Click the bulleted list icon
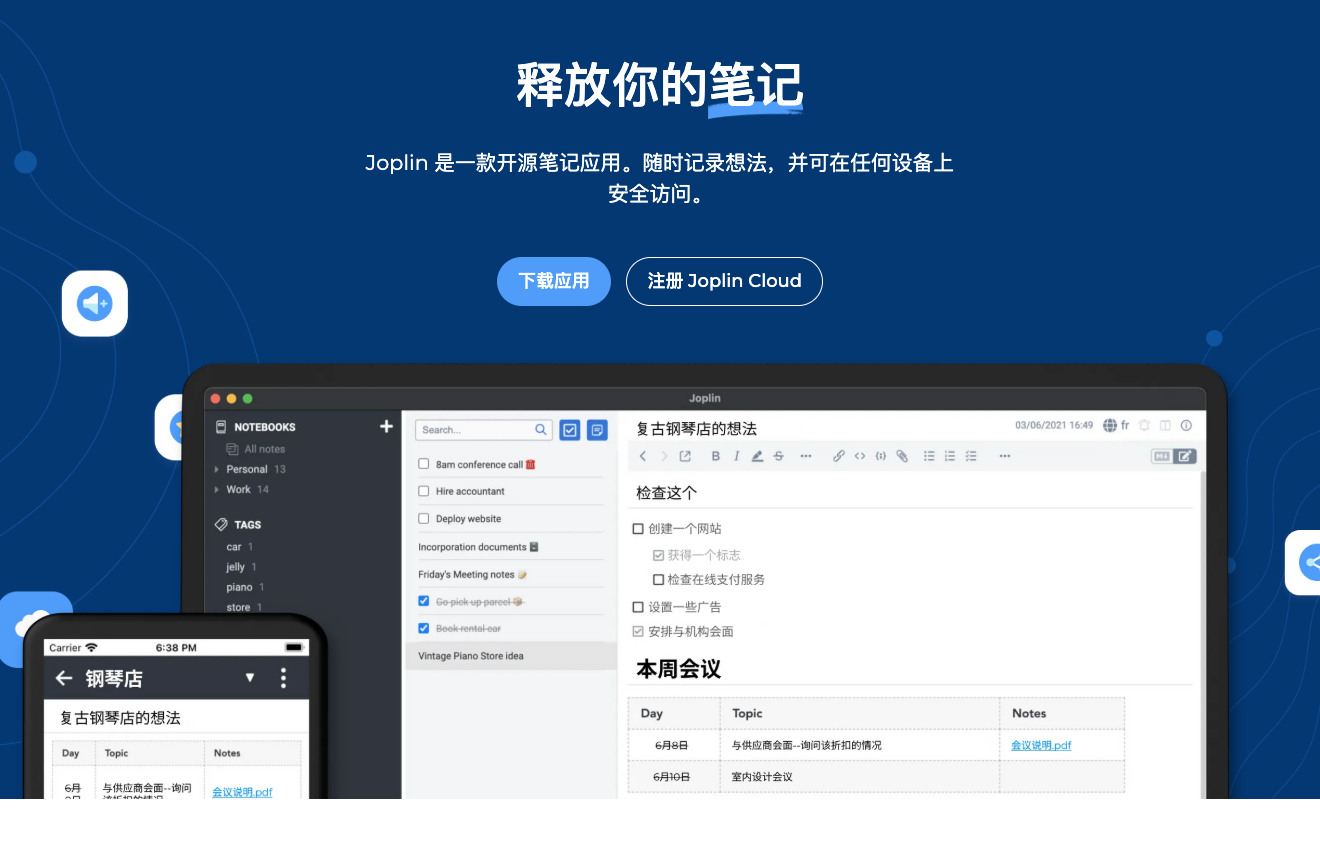 pyautogui.click(x=929, y=456)
